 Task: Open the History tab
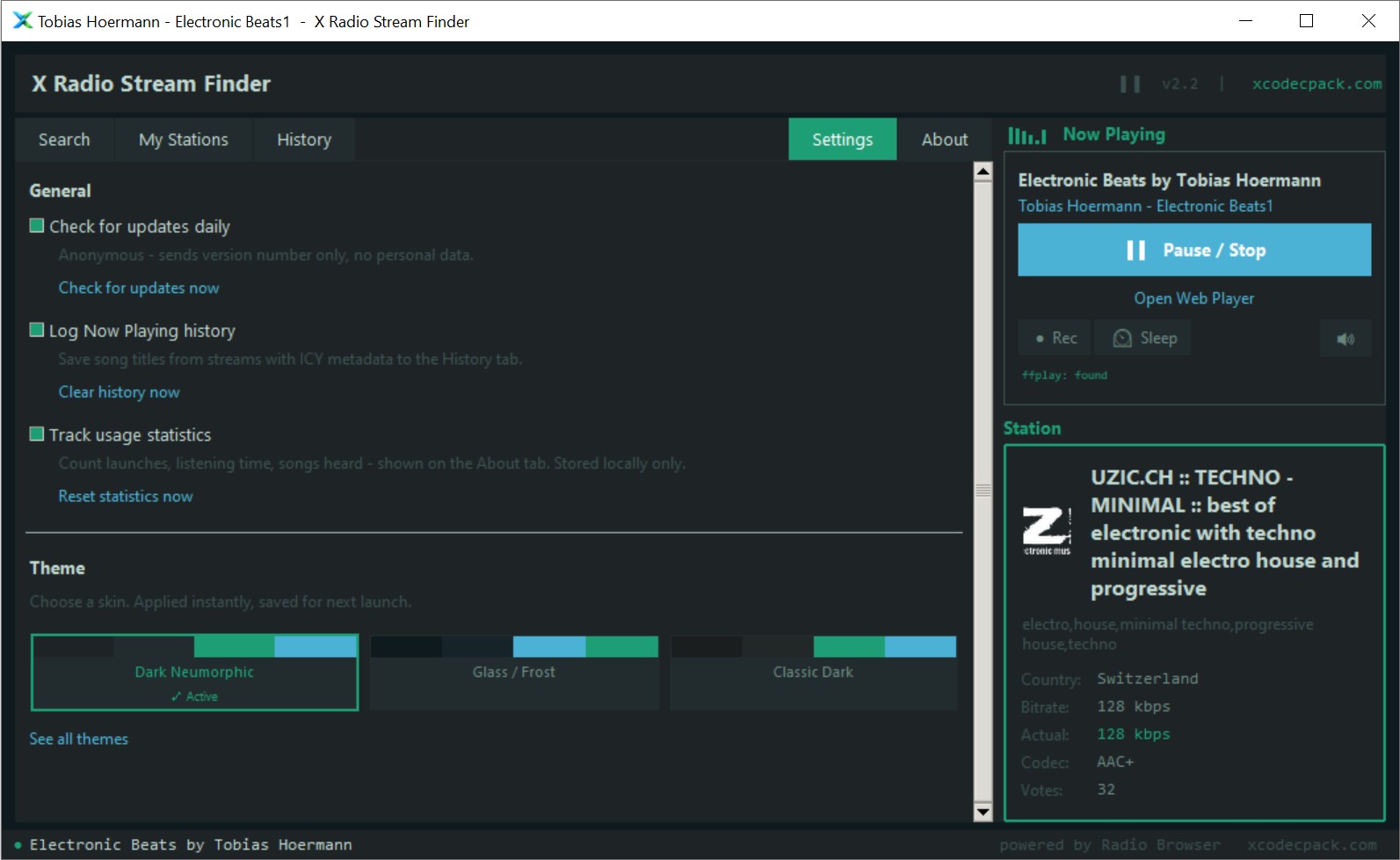(x=304, y=139)
